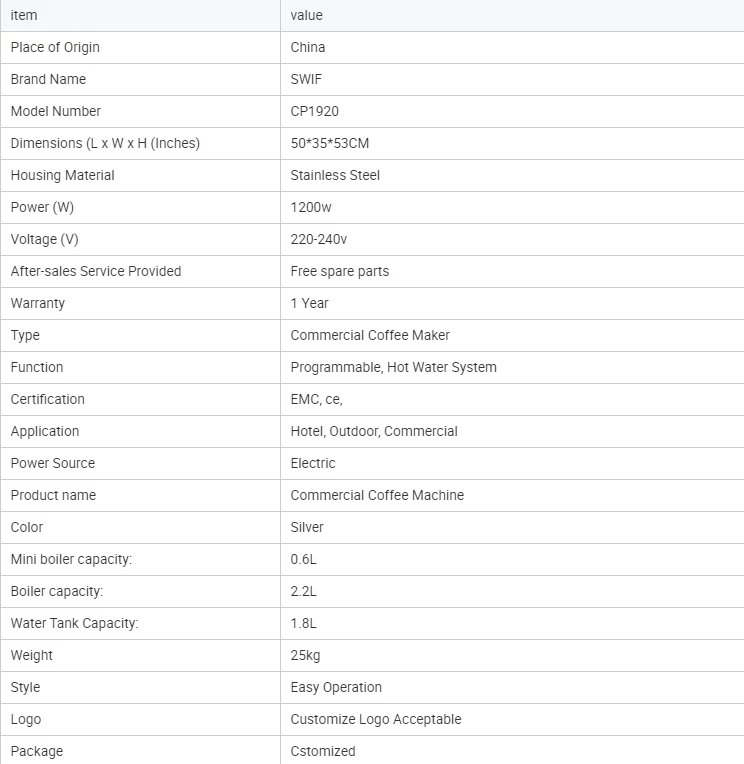Screen dimensions: 744x764
Task: Click the 'item' column header
Action: [23, 15]
